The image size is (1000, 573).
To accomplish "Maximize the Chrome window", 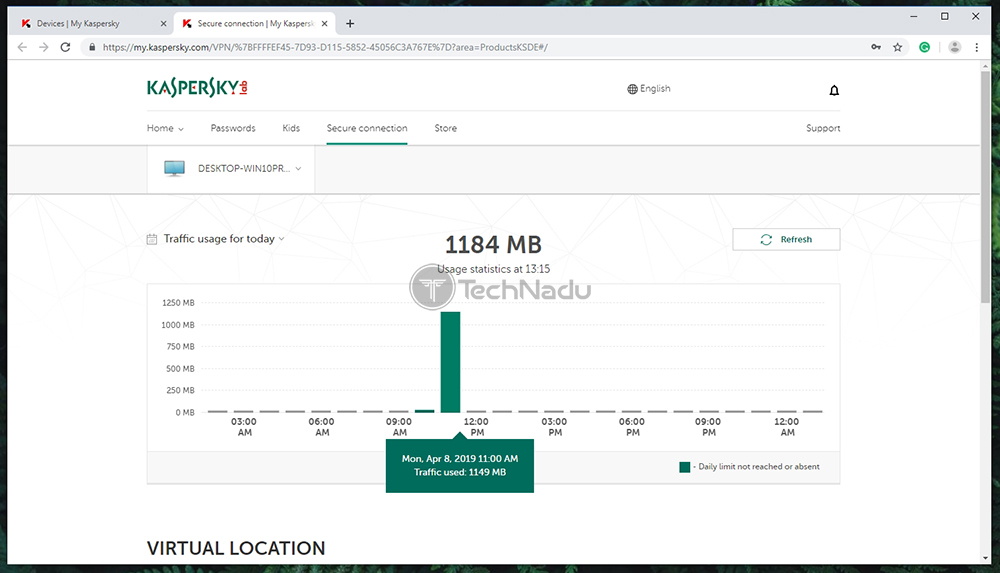I will (x=945, y=17).
